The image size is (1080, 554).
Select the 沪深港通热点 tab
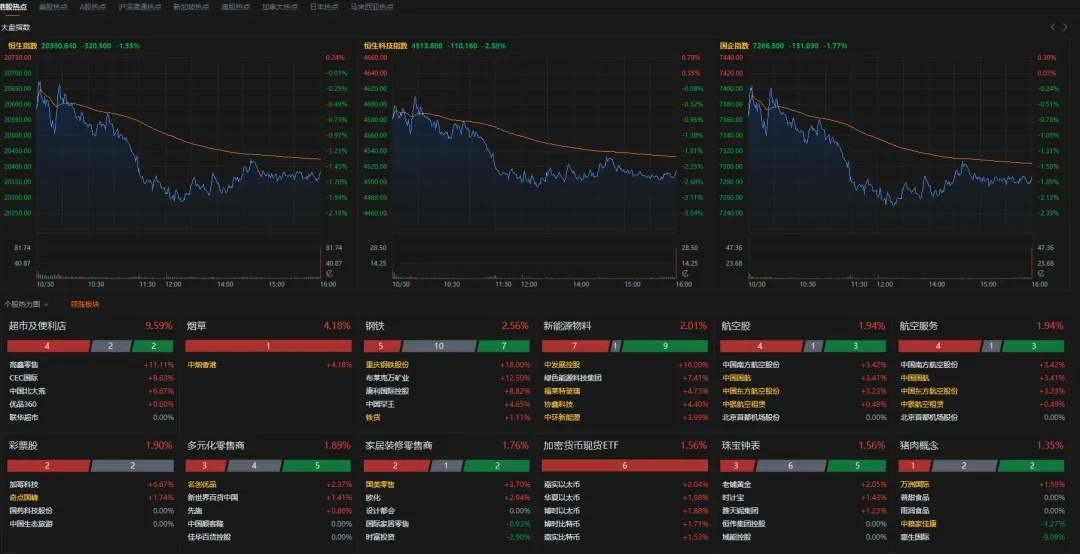click(x=141, y=6)
